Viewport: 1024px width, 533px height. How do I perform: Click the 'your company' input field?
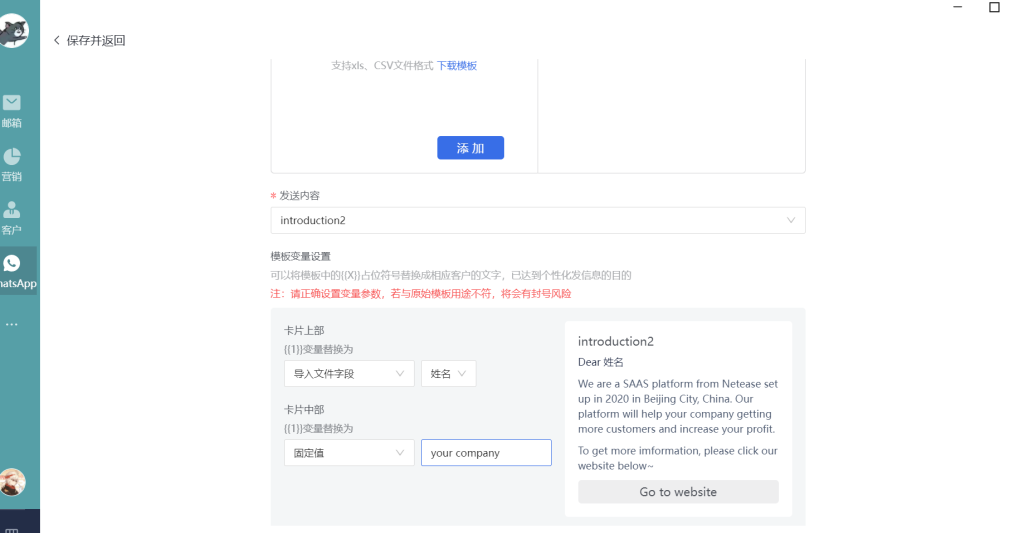point(486,453)
